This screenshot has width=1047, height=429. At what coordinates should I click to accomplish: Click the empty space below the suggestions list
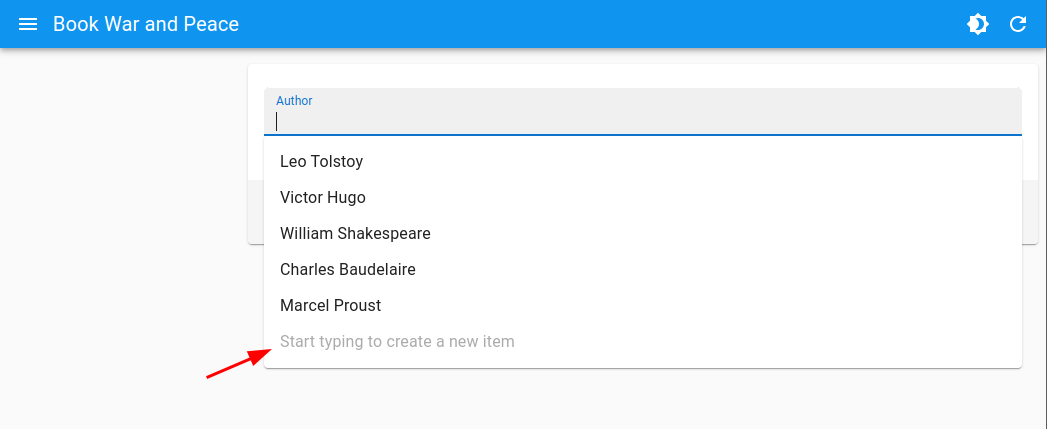click(x=640, y=400)
